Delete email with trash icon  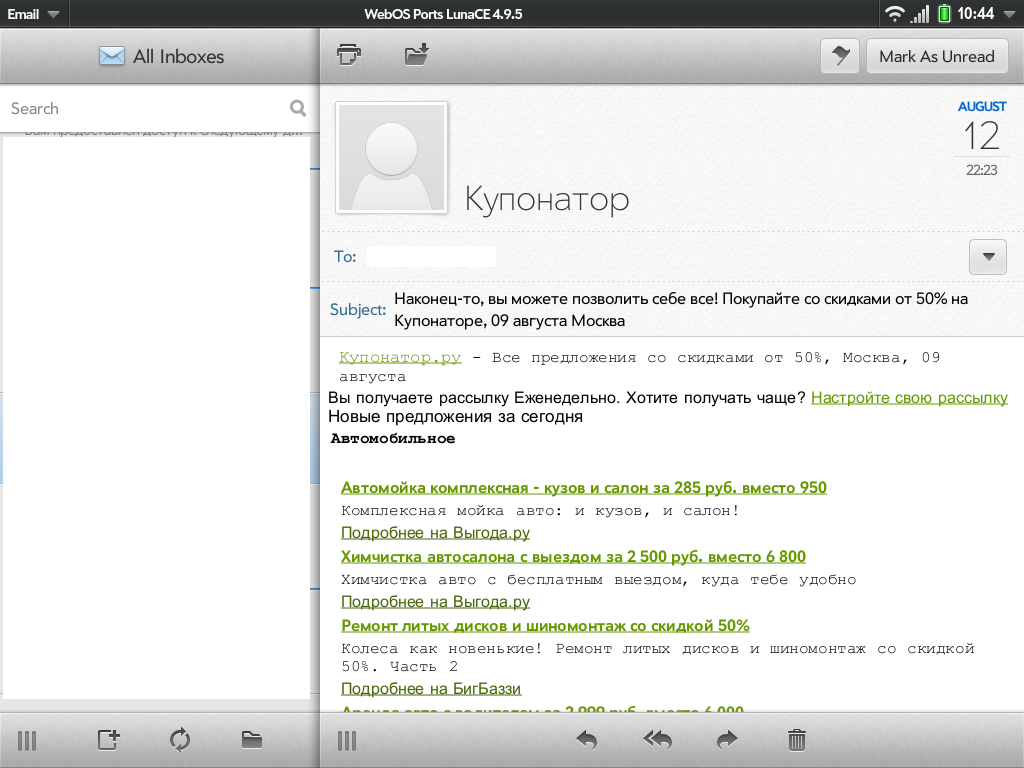pyautogui.click(x=797, y=740)
